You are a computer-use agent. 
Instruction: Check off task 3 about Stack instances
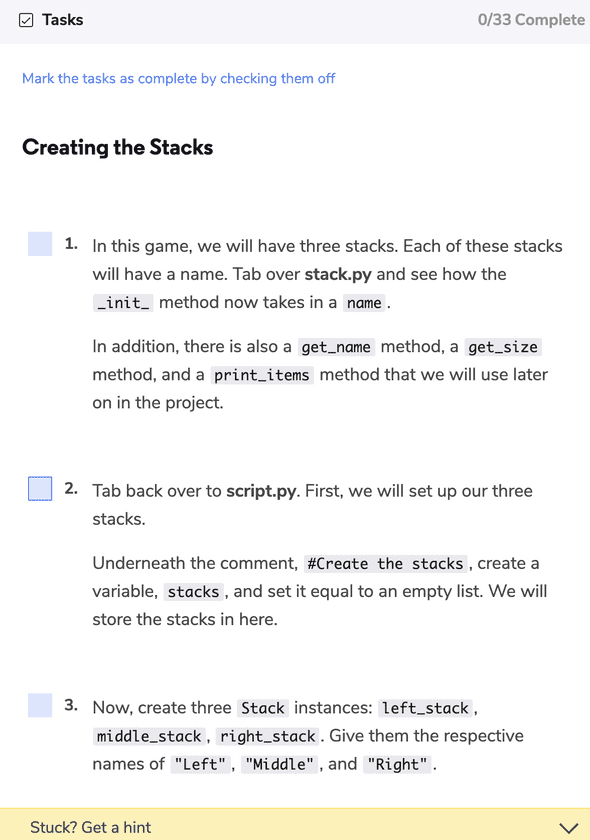pos(40,705)
